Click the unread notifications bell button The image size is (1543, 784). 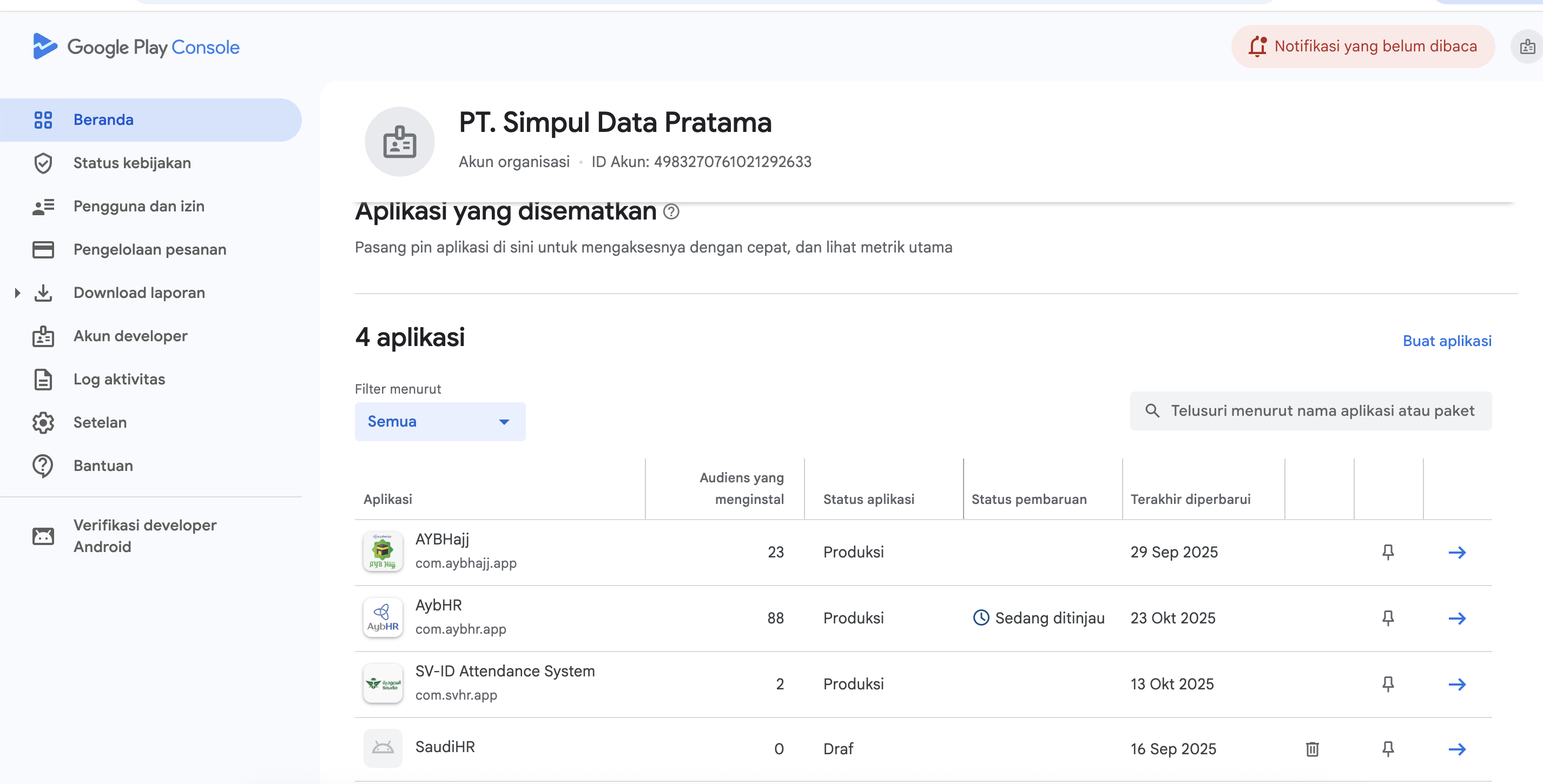tap(1362, 46)
